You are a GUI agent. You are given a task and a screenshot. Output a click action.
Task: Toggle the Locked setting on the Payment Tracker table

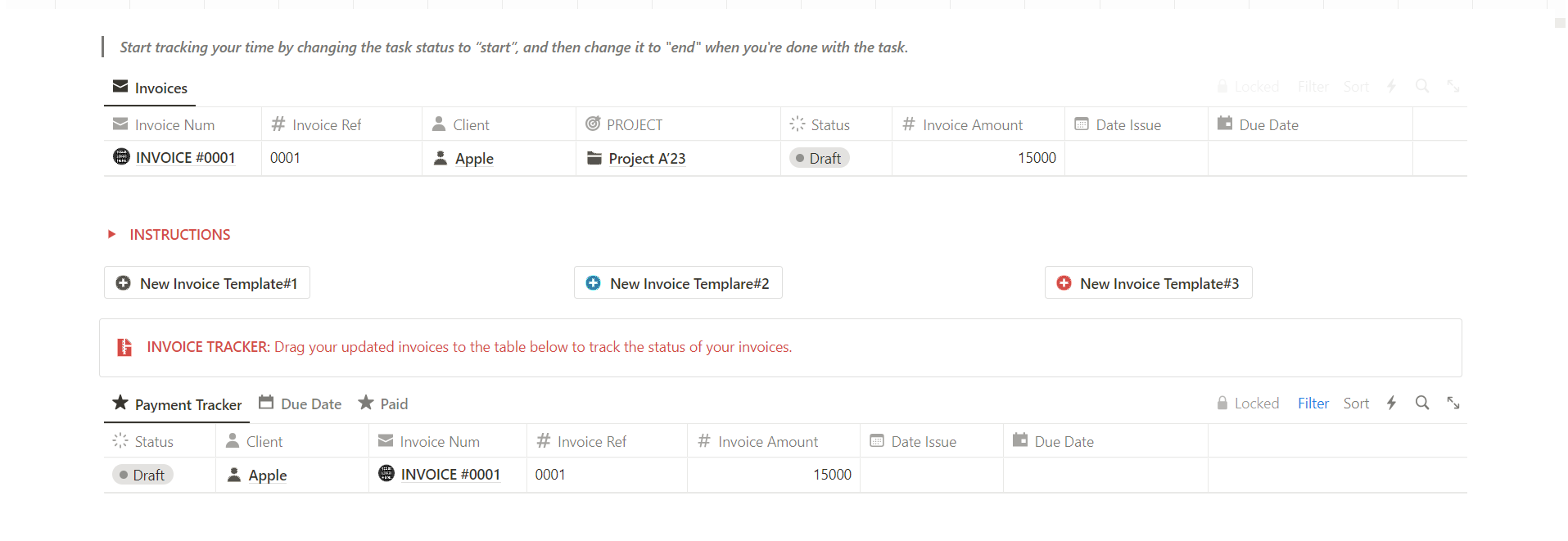click(1248, 403)
